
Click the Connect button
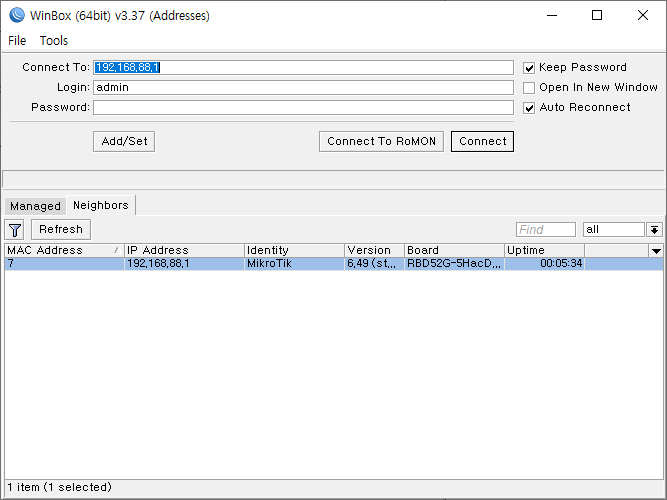pos(482,141)
